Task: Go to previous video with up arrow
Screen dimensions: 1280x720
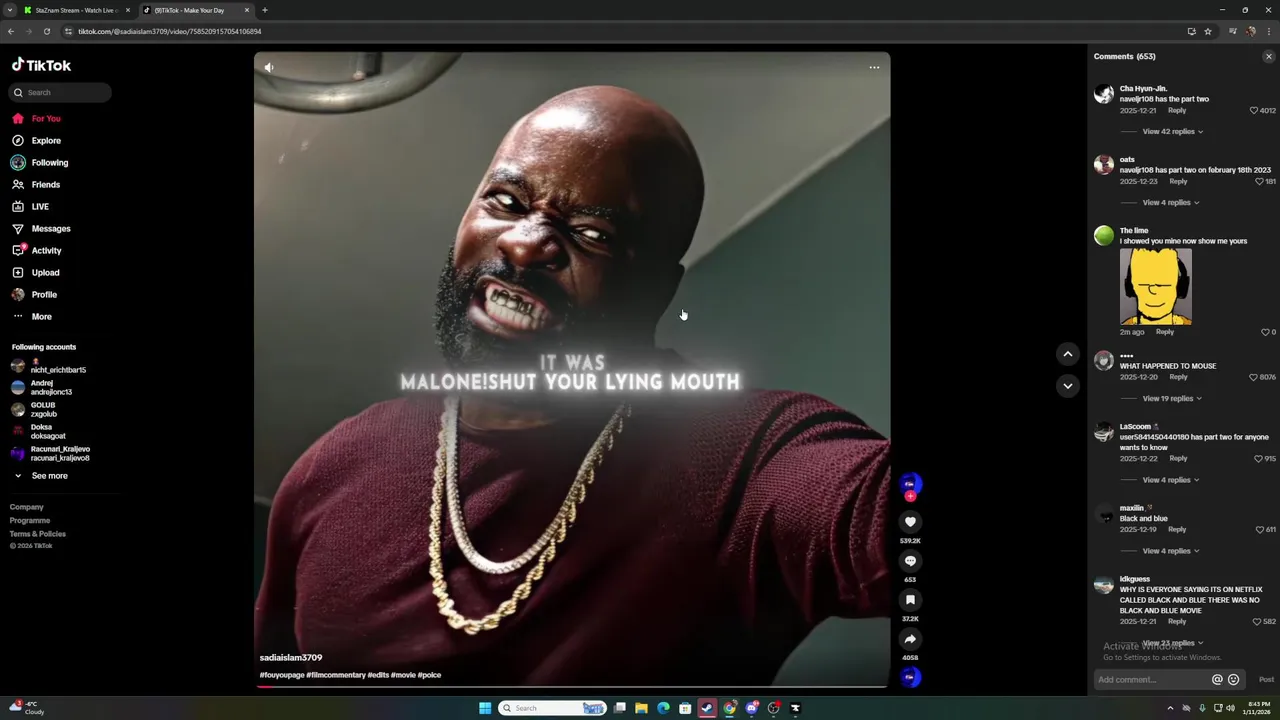Action: [x=1068, y=354]
